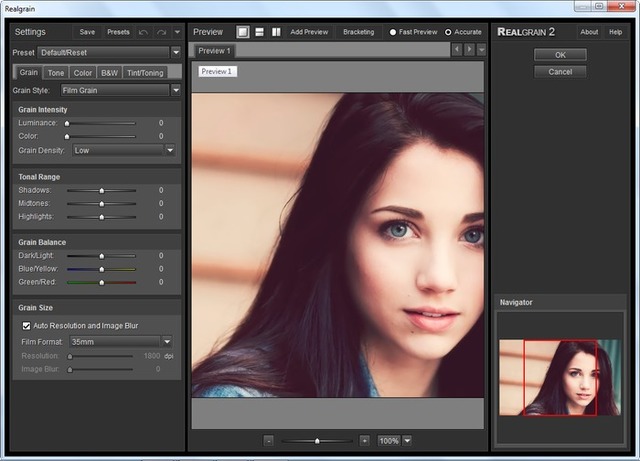Select the single preview layout icon

(x=242, y=32)
